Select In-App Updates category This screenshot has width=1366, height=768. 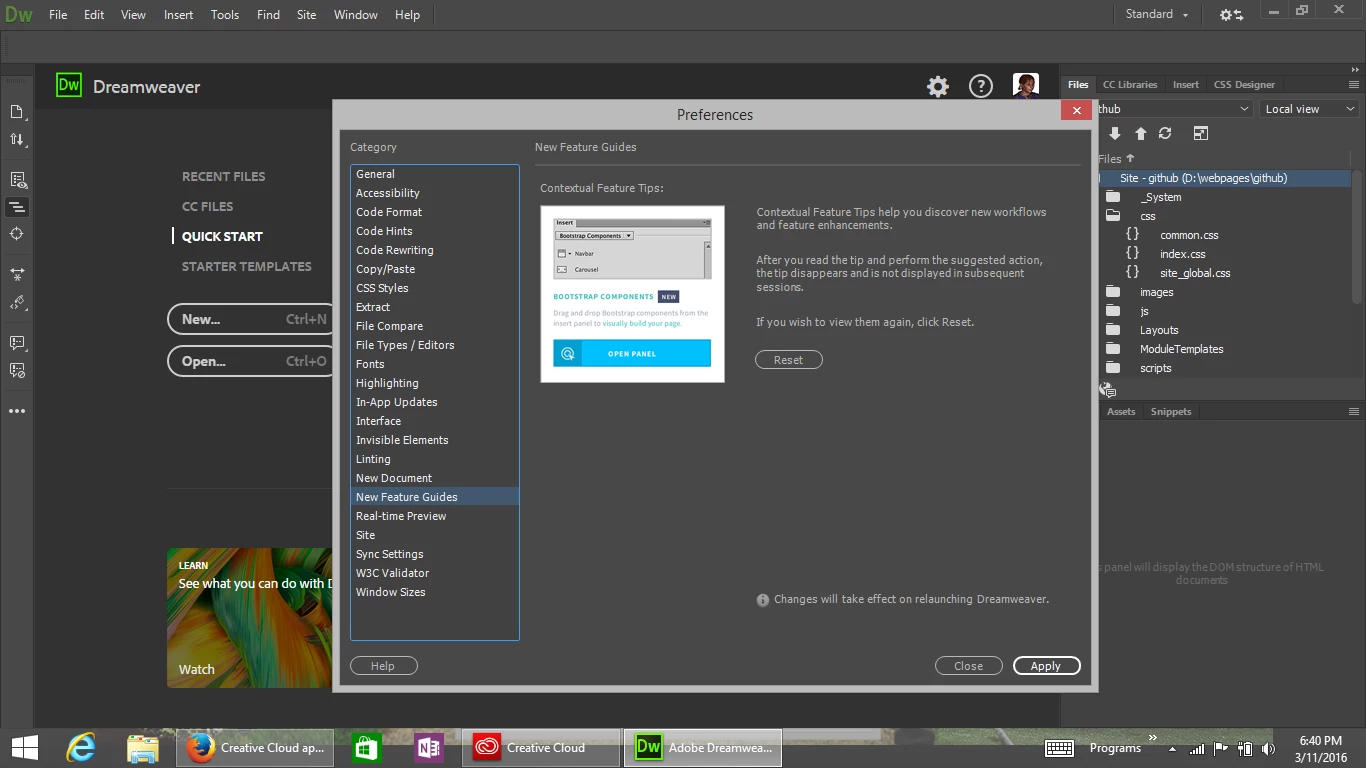(x=435, y=402)
